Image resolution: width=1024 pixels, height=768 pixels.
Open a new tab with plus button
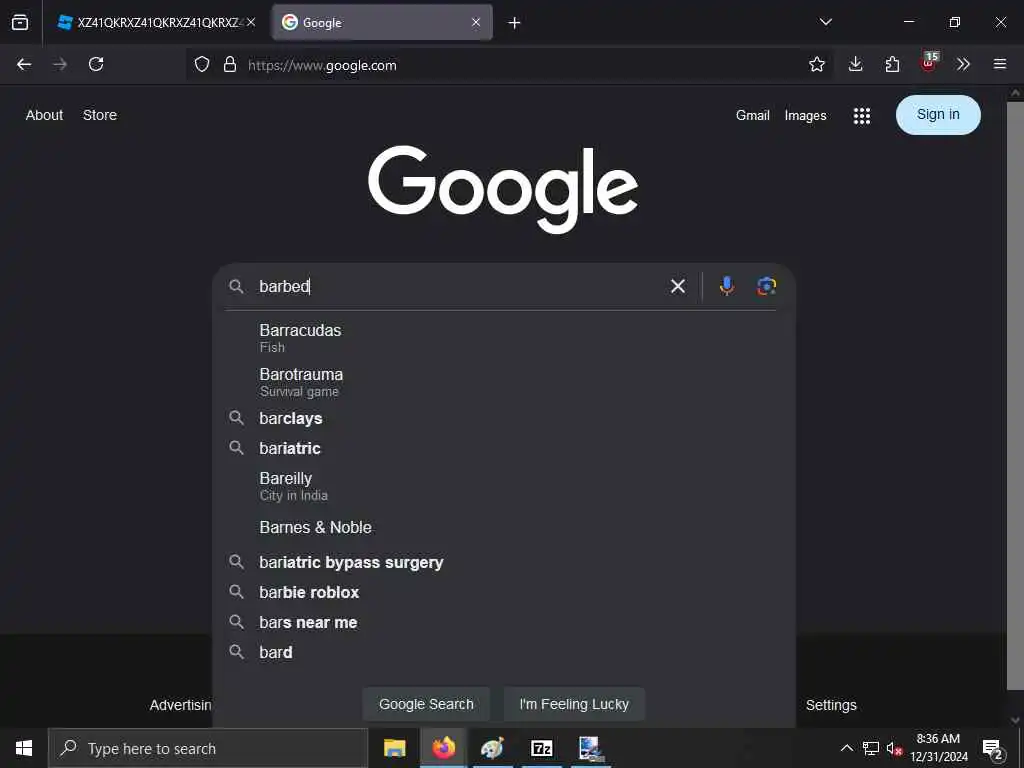click(515, 23)
